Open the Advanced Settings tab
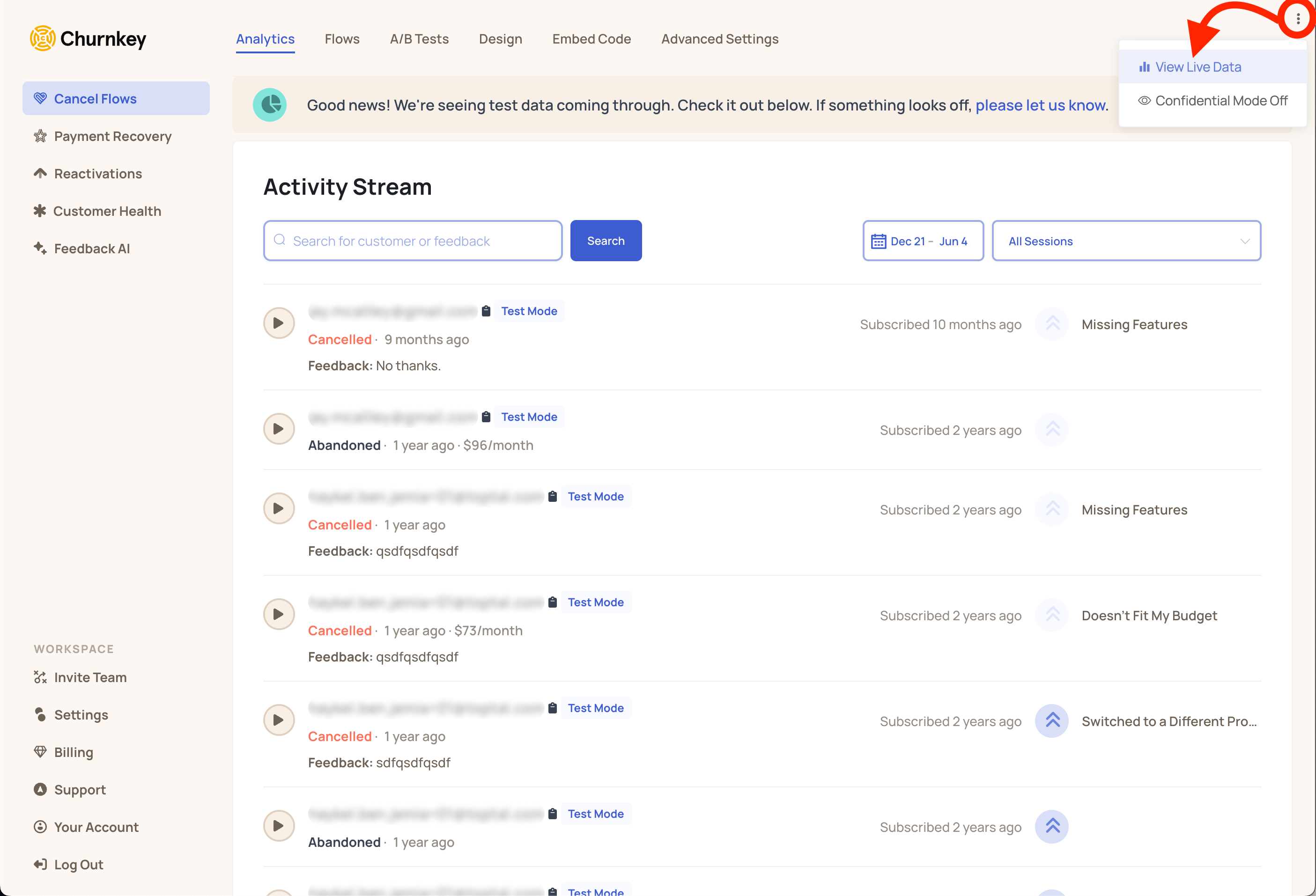The height and width of the screenshot is (896, 1316). tap(720, 38)
